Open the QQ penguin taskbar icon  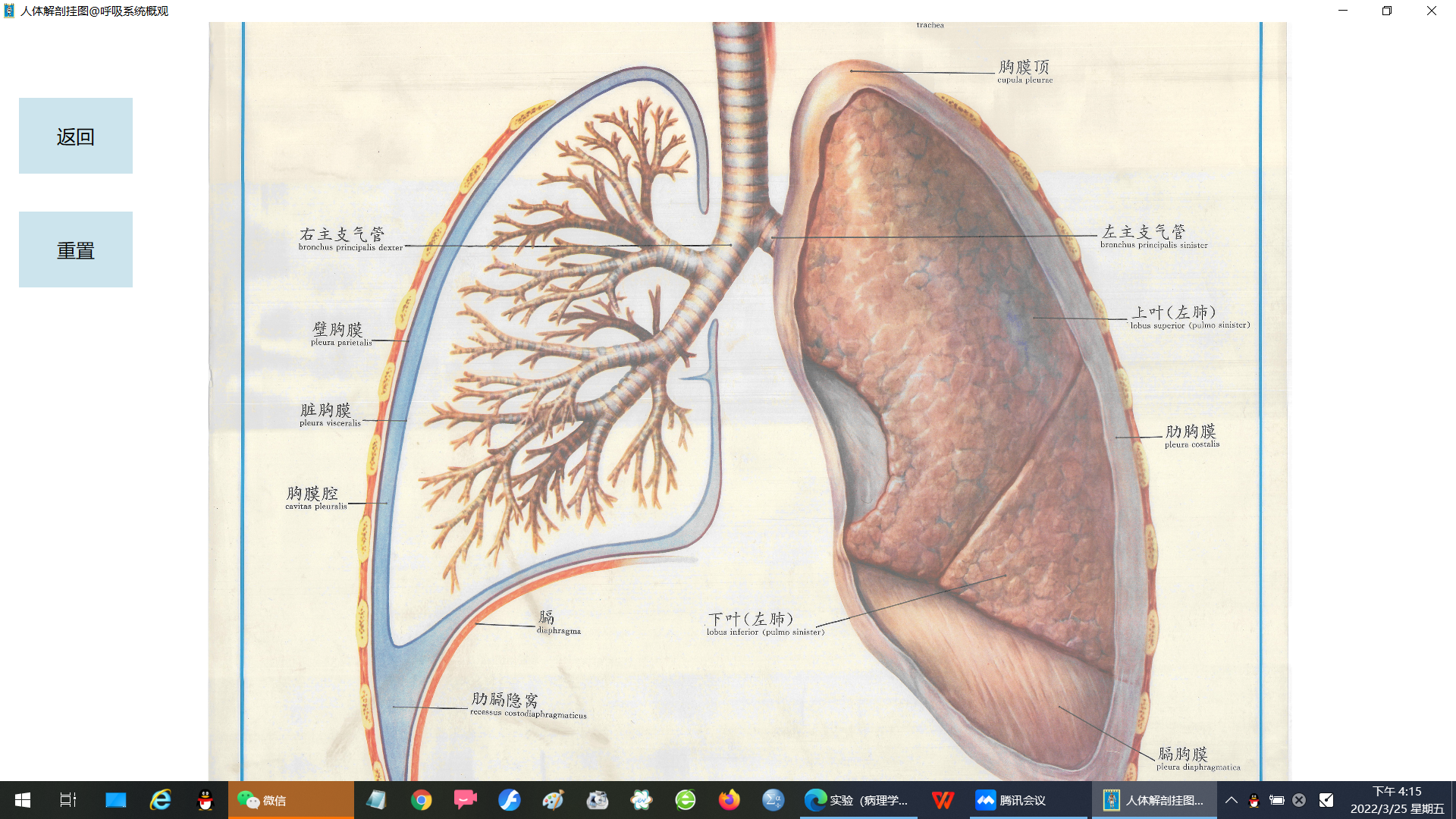[x=205, y=800]
